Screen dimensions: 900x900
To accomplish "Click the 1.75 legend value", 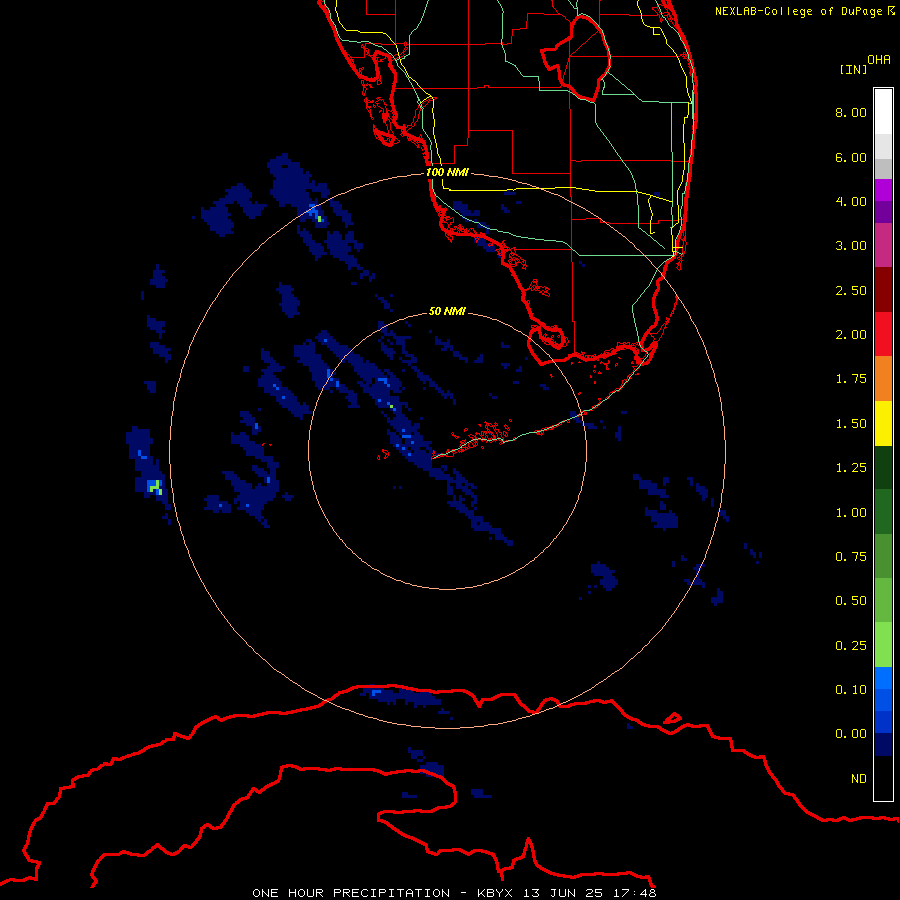I will tap(851, 379).
